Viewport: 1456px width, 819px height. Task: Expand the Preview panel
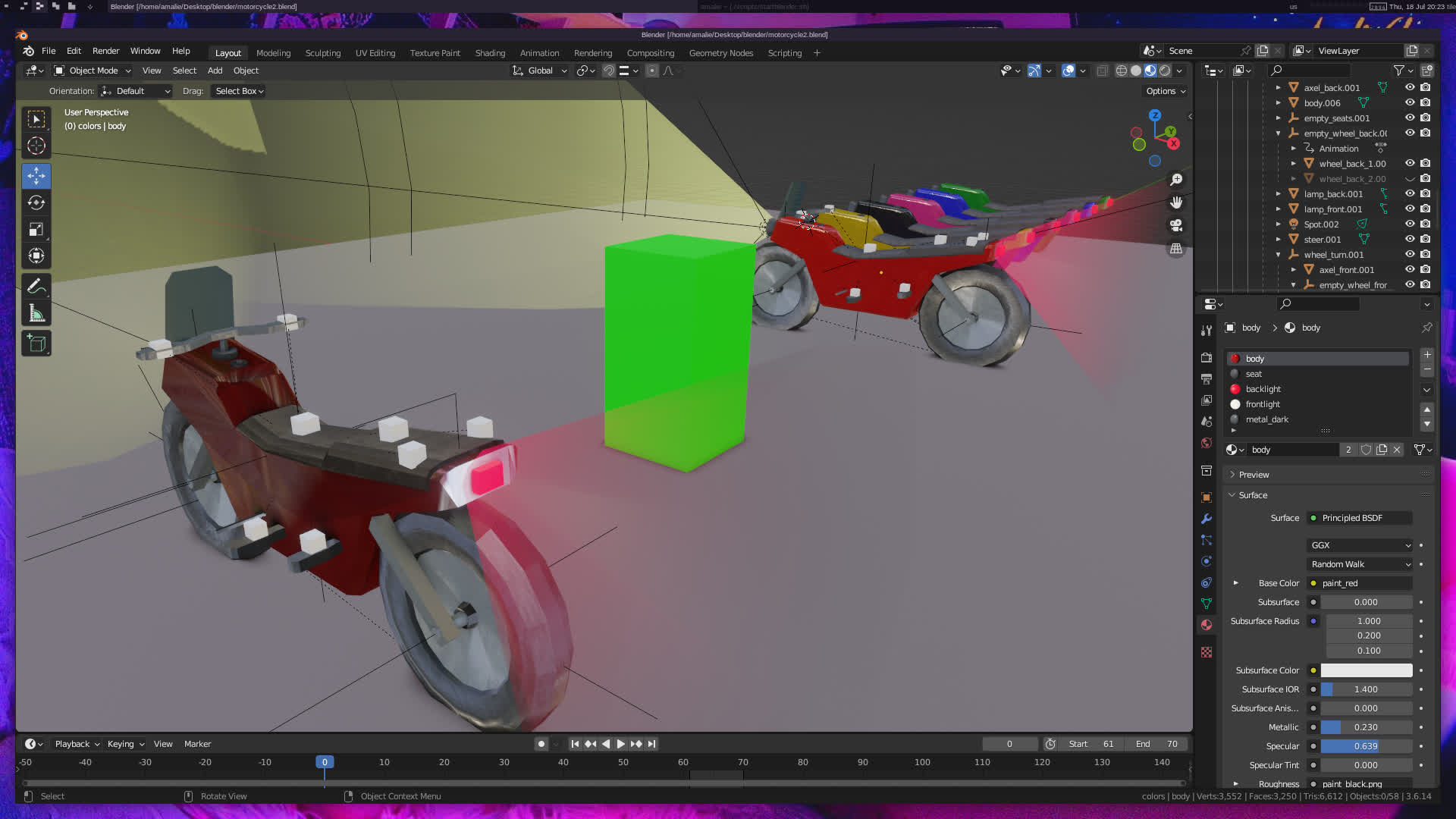pyautogui.click(x=1254, y=475)
